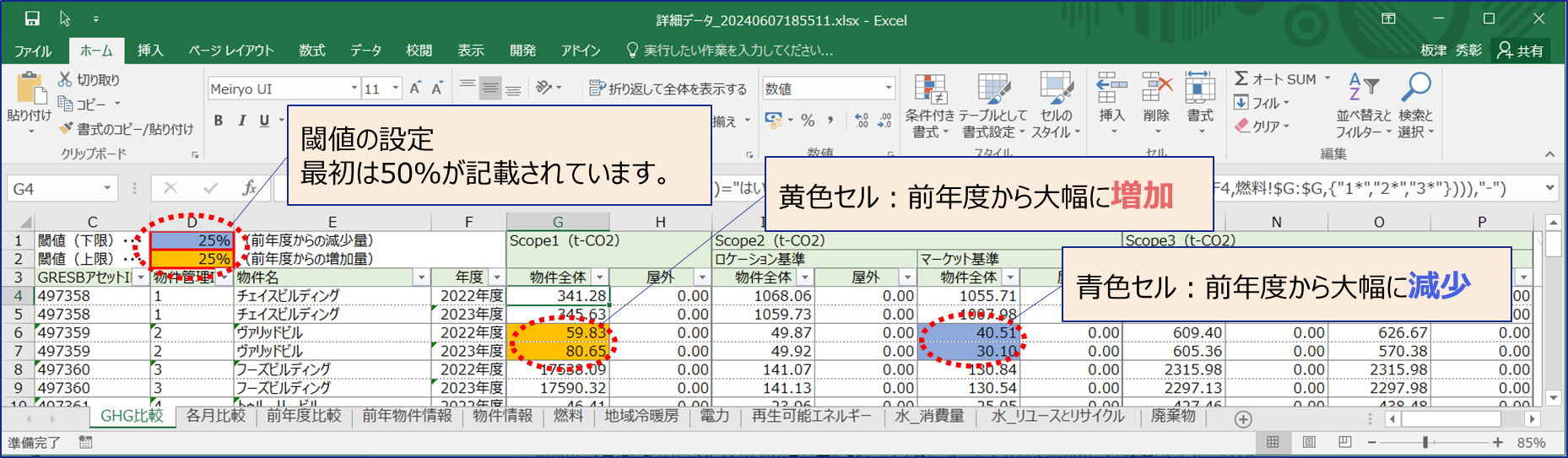Open font size 11 dropdown
Viewport: 1568px width, 458px height.
click(x=395, y=89)
